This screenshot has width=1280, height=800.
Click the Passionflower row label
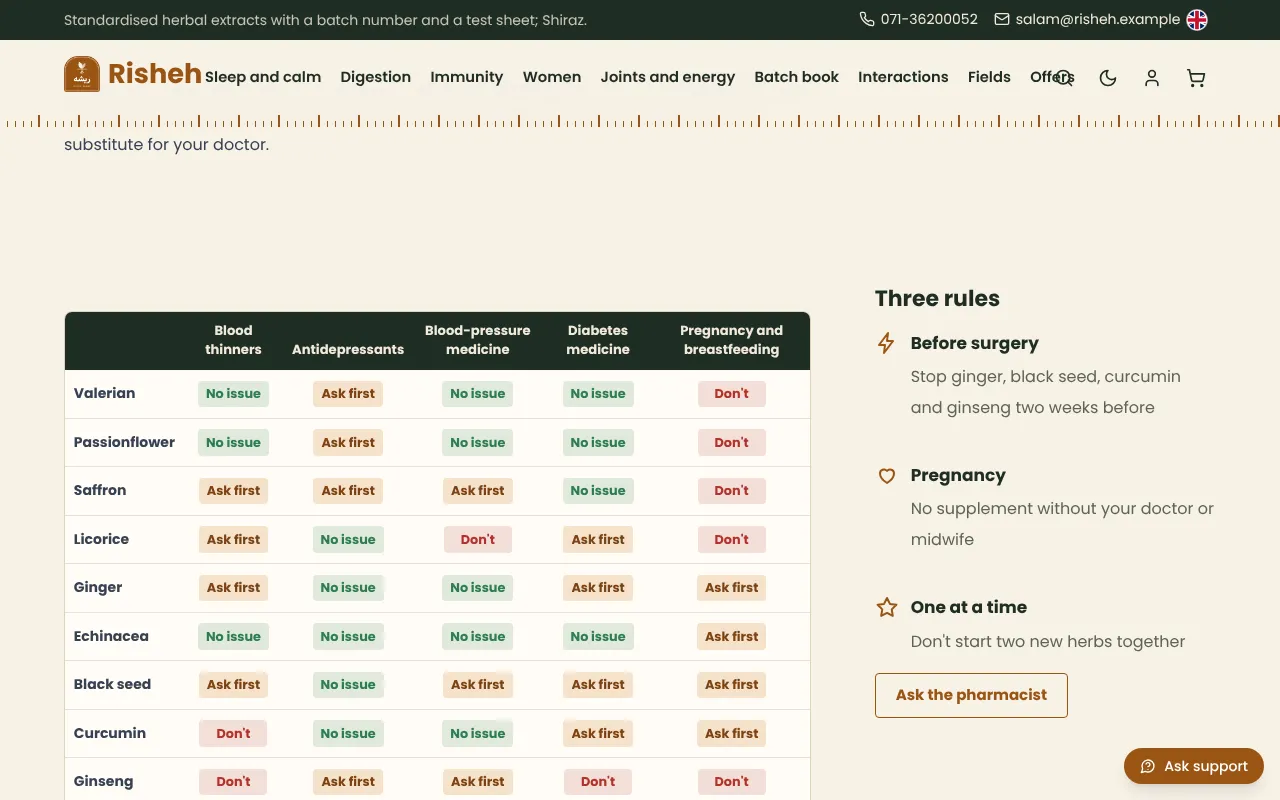[x=124, y=442]
